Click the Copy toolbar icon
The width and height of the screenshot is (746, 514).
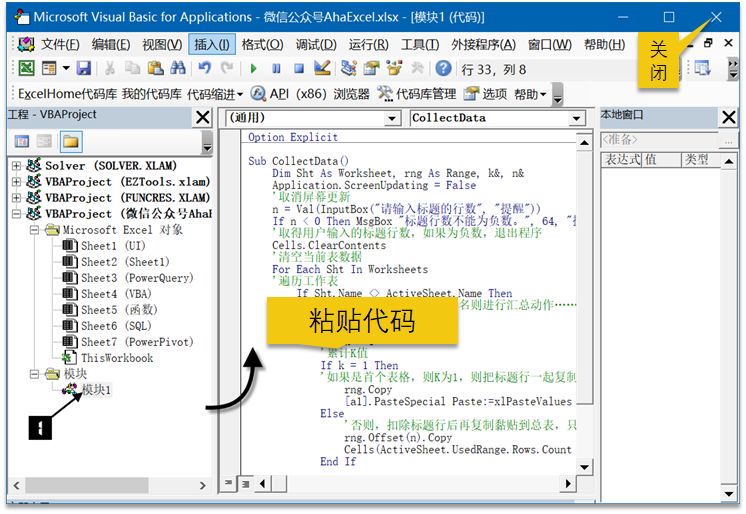click(132, 69)
